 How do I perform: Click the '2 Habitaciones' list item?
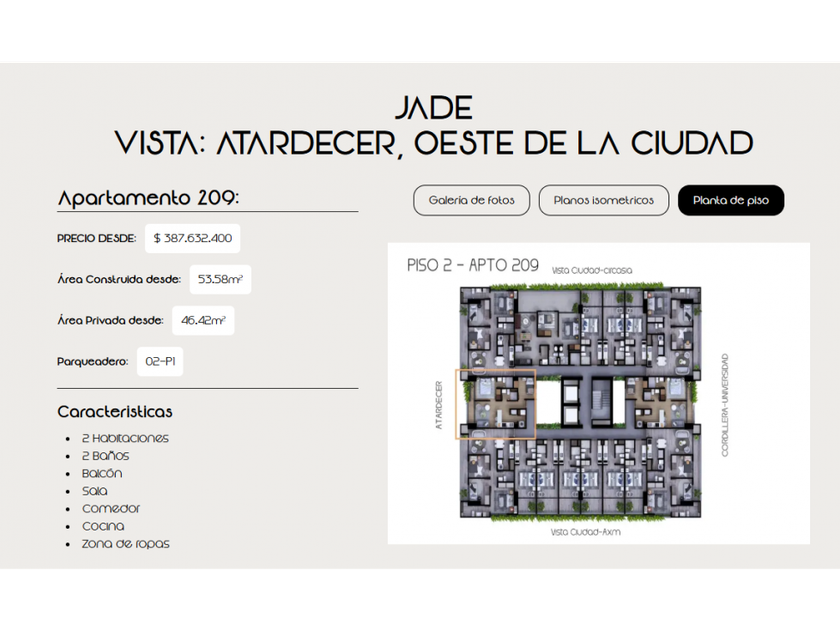click(x=125, y=438)
